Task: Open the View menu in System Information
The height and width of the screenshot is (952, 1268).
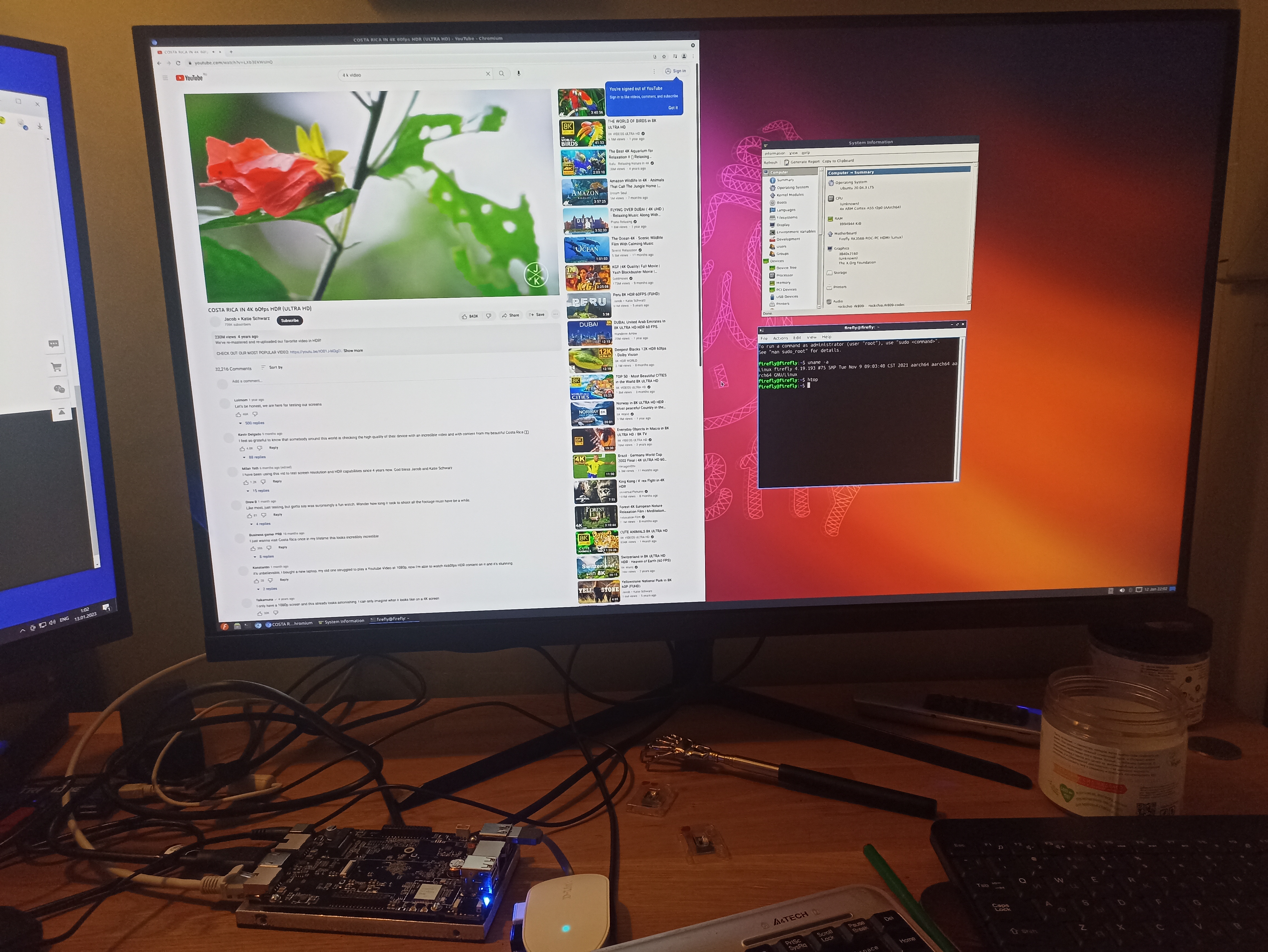Action: (793, 154)
